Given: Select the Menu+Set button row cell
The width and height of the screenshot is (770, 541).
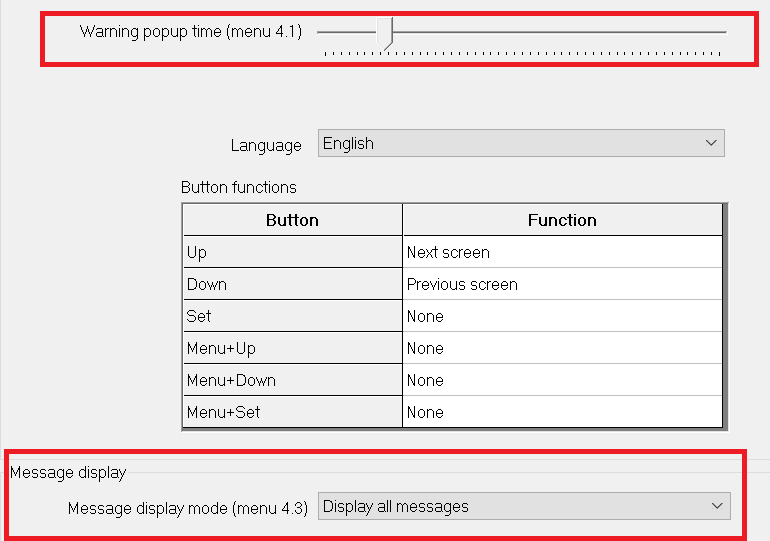Looking at the screenshot, I should pyautogui.click(x=292, y=412).
